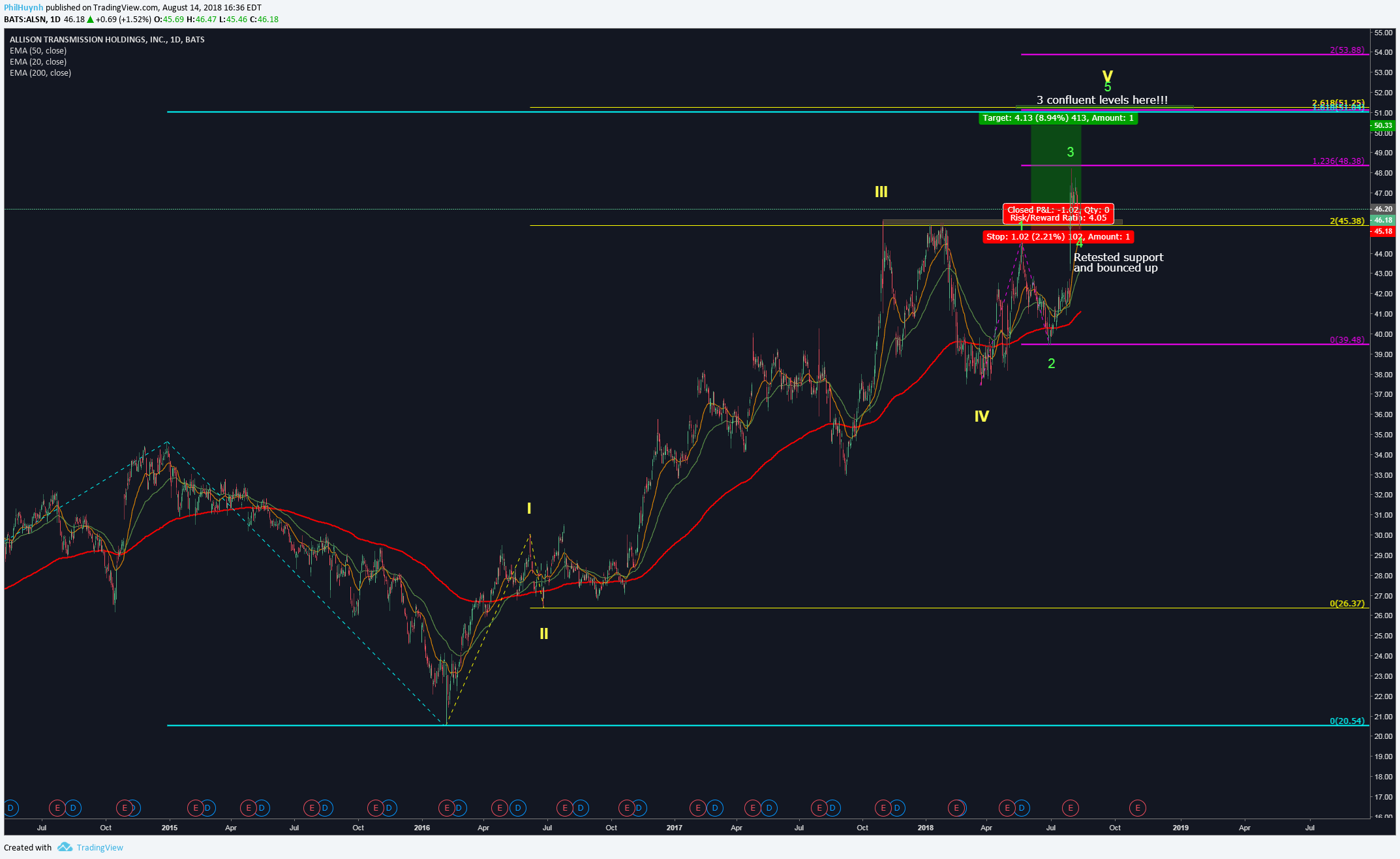Click the 2016 label on the time axis
Screen dimensions: 1400x859
421,828
